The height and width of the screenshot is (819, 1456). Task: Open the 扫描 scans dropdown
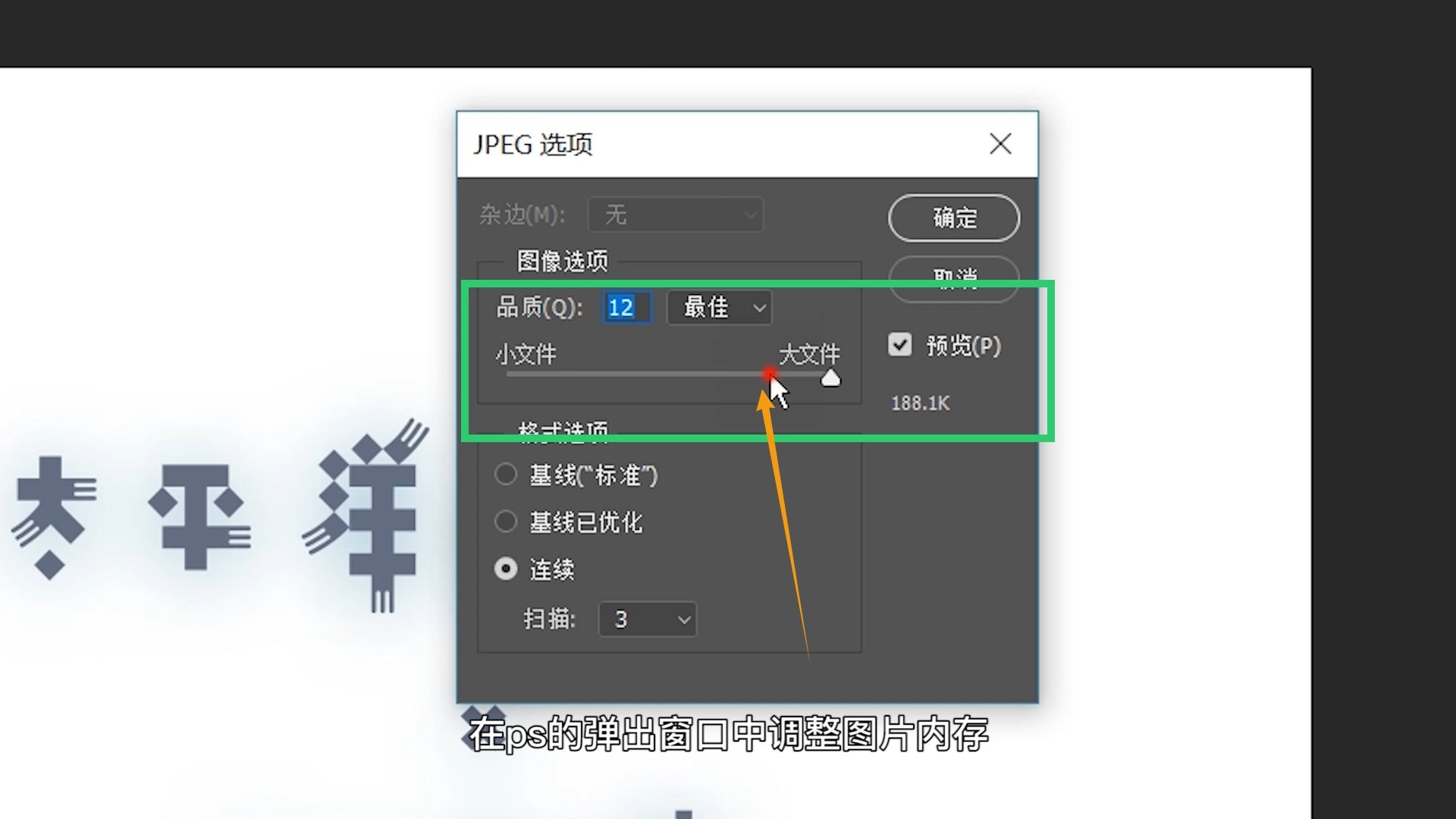click(647, 620)
